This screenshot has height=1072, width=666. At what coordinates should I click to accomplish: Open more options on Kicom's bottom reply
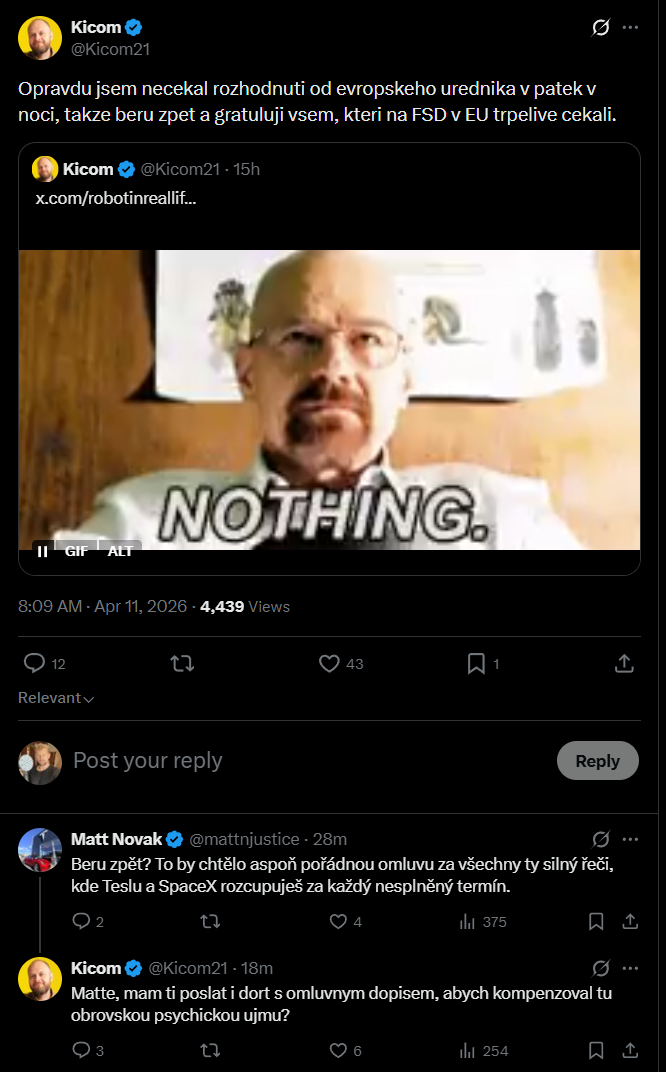coord(630,968)
